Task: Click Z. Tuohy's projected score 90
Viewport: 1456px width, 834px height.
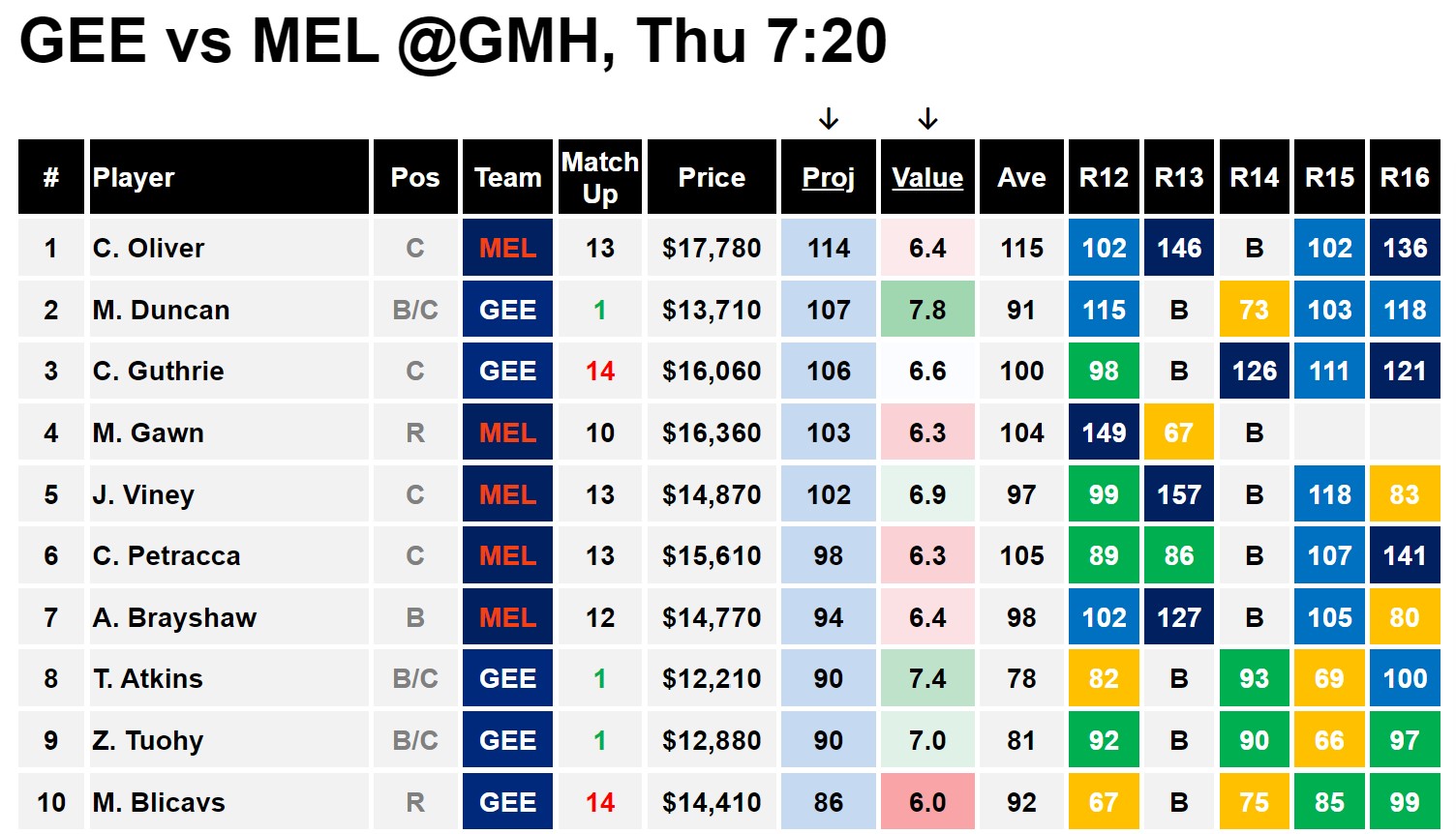Action: point(829,740)
